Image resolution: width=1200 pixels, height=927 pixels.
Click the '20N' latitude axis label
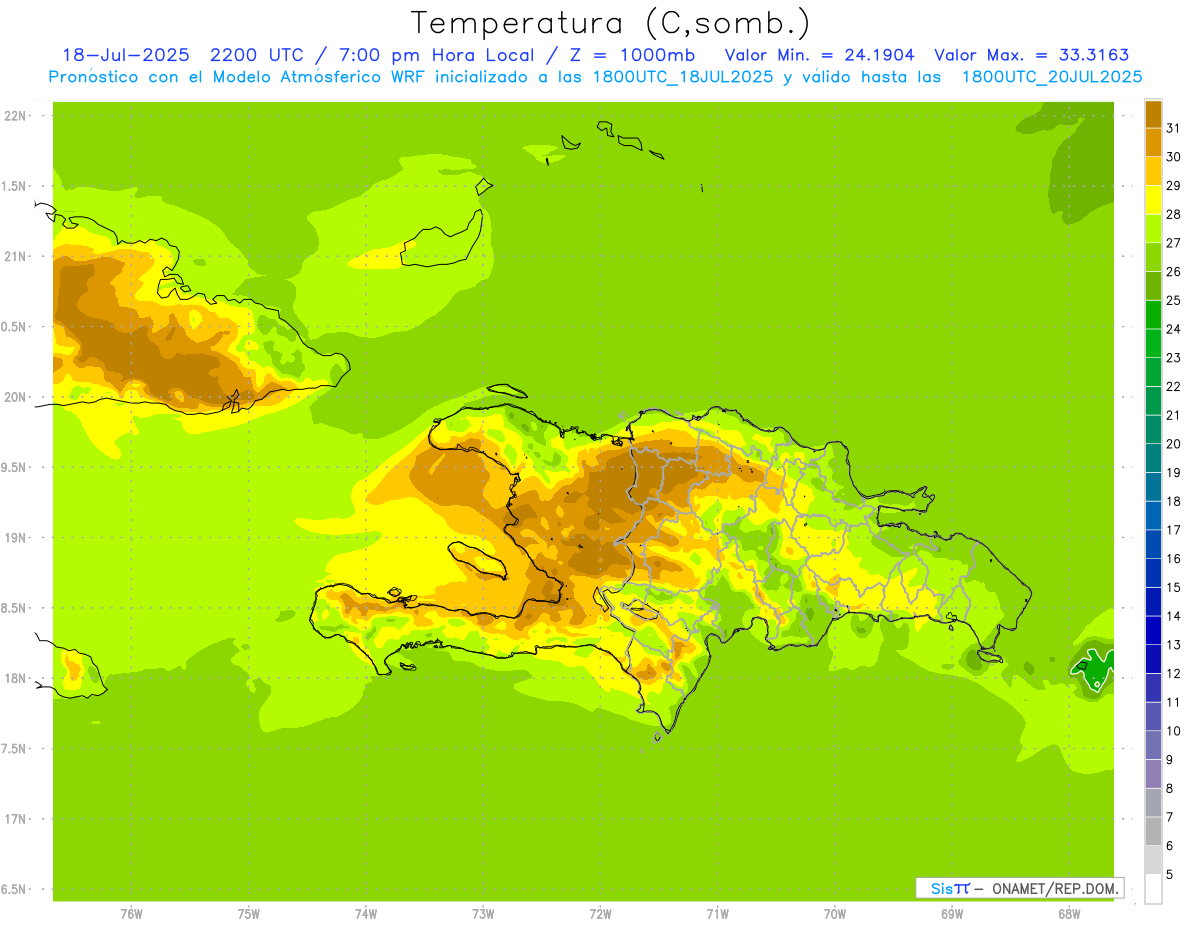click(x=15, y=397)
